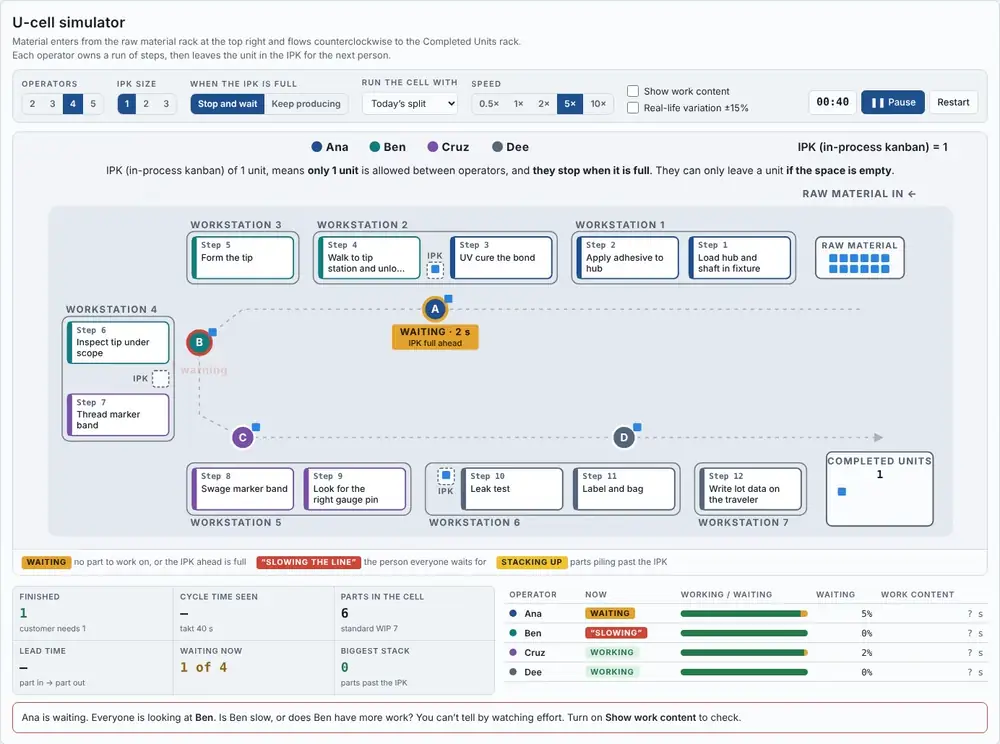Click the IPK slot beside Leak test

click(x=446, y=476)
